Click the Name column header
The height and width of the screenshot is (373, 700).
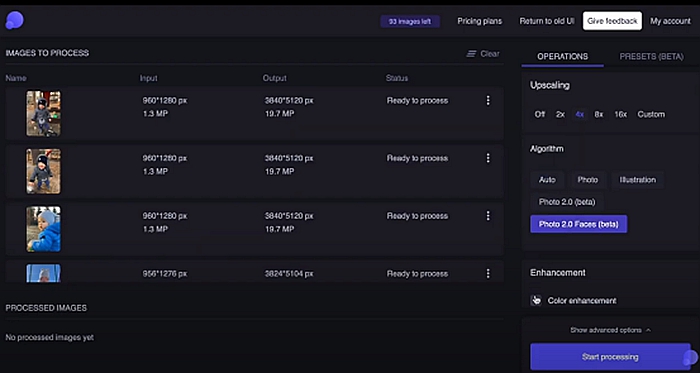(x=16, y=78)
